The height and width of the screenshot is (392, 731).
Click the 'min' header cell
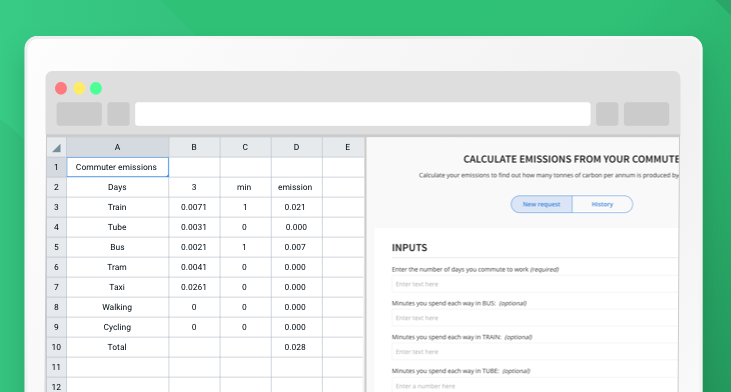pyautogui.click(x=245, y=187)
